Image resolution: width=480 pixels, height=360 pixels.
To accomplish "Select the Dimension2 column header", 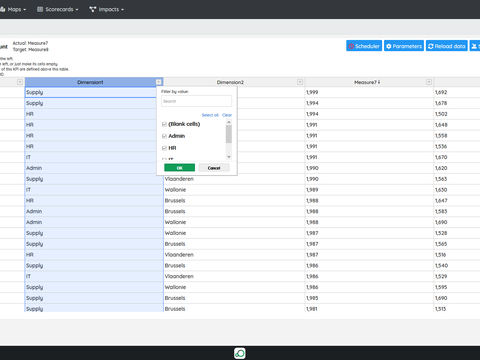I will (x=230, y=82).
